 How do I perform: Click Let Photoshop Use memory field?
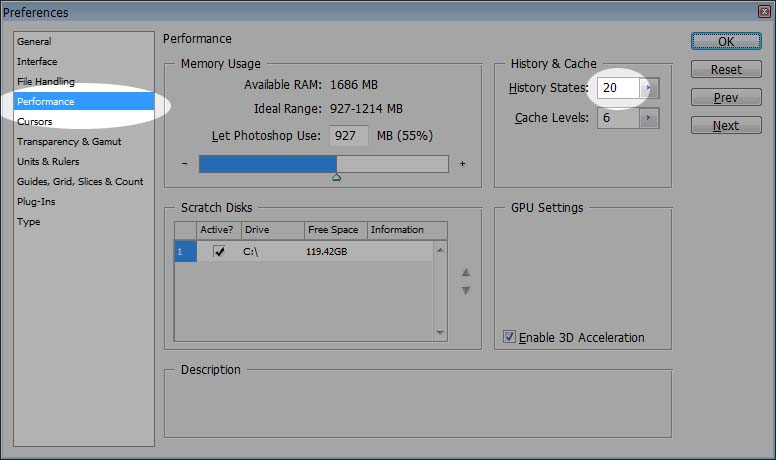coord(349,136)
